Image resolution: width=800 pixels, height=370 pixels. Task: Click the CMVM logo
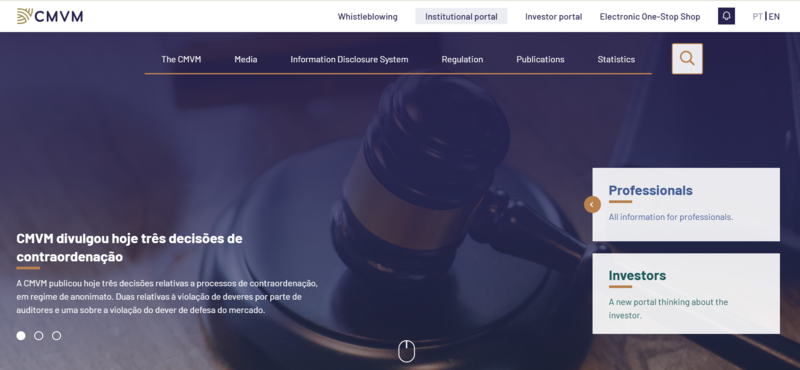coord(49,16)
